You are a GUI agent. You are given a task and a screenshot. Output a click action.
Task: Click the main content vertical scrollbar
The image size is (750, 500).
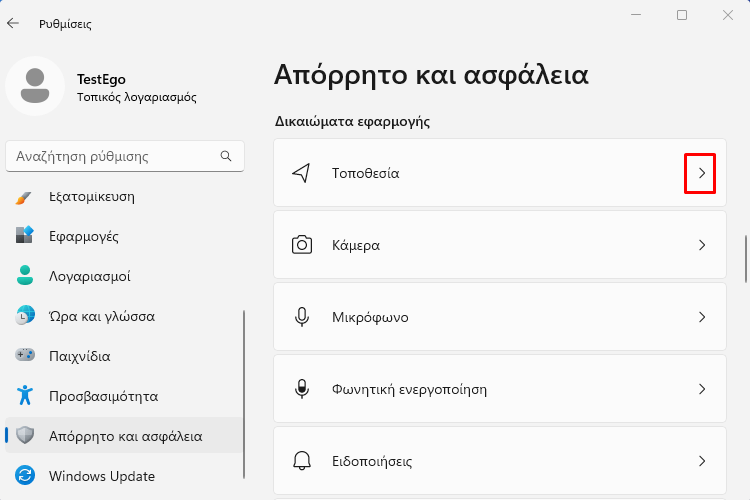pos(745,259)
